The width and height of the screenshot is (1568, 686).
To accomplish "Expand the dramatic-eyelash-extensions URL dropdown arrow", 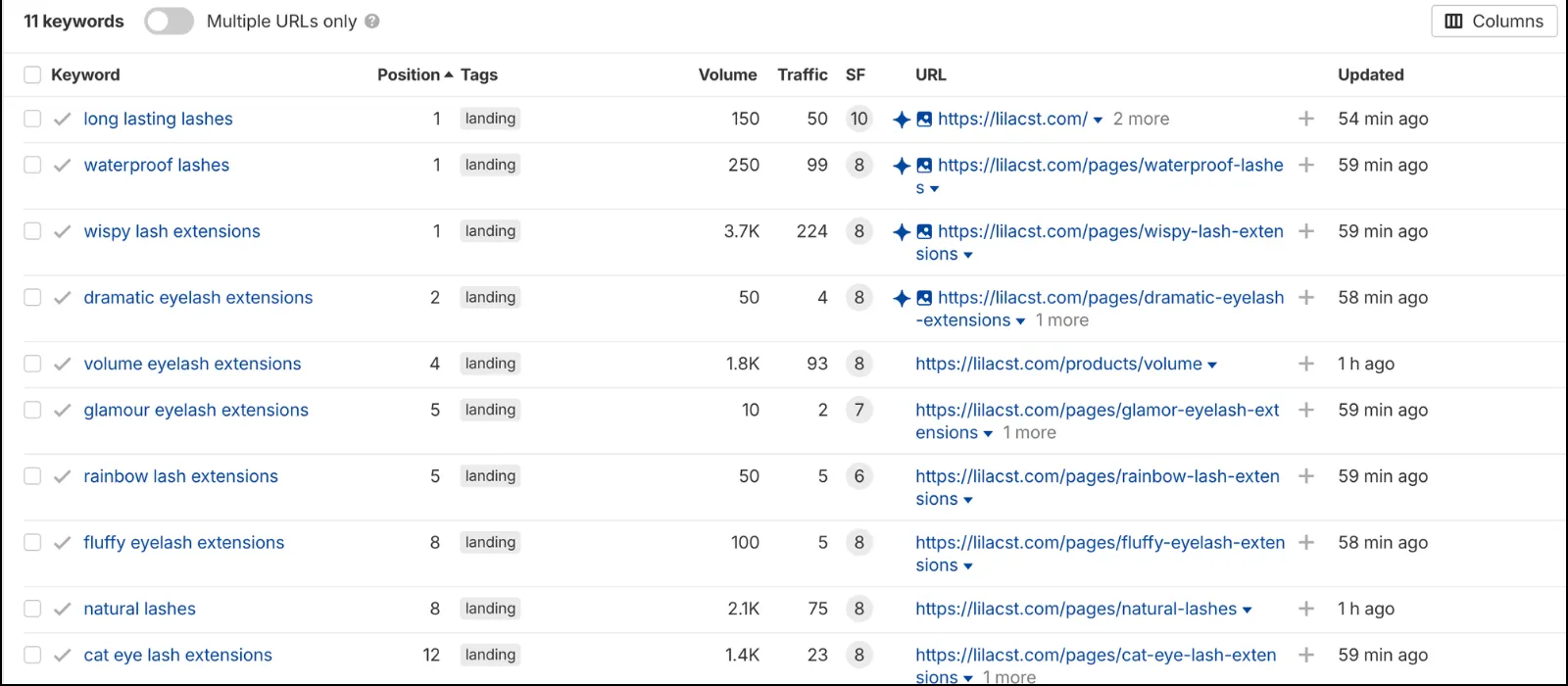I will click(1020, 321).
